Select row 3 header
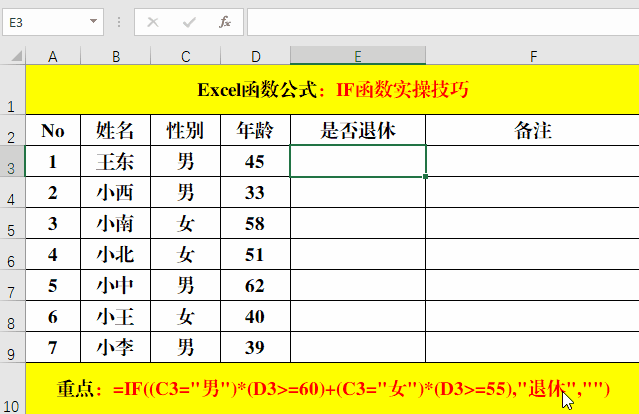The height and width of the screenshot is (414, 639). click(12, 162)
